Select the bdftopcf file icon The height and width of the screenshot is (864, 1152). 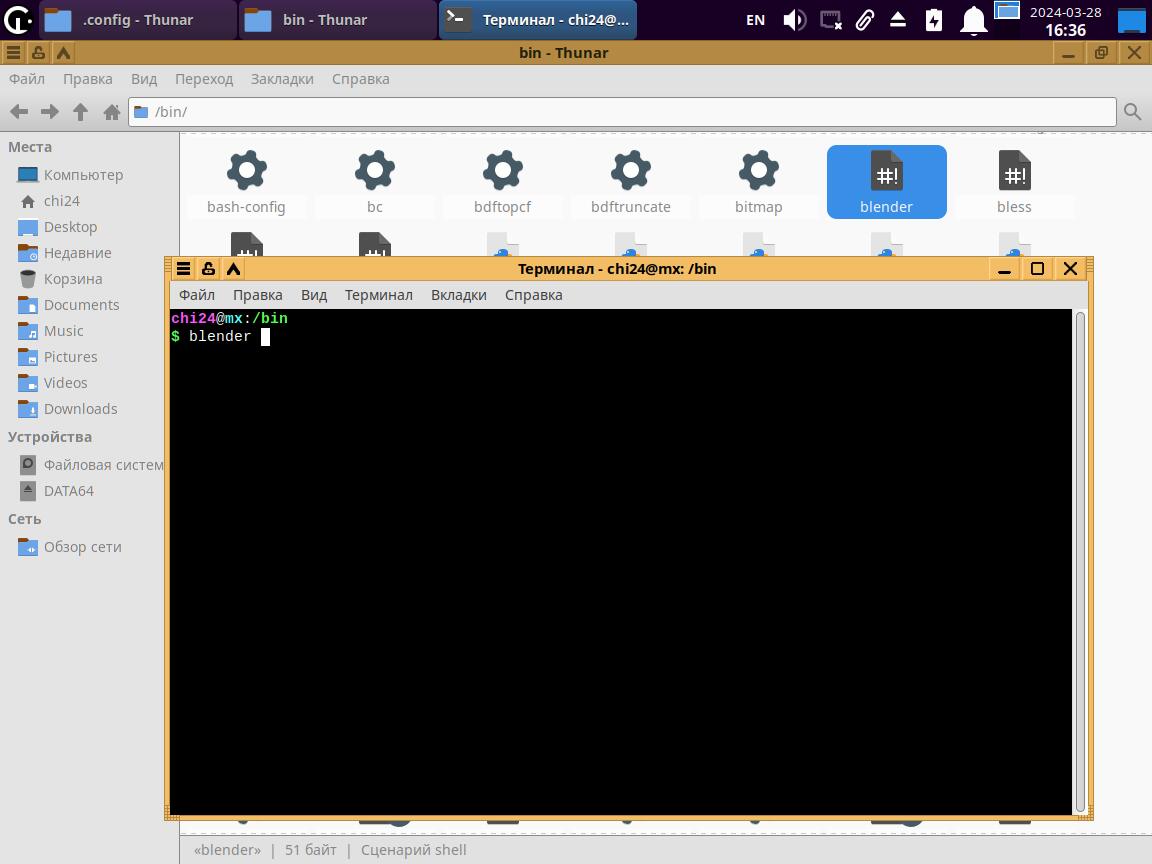coord(503,170)
